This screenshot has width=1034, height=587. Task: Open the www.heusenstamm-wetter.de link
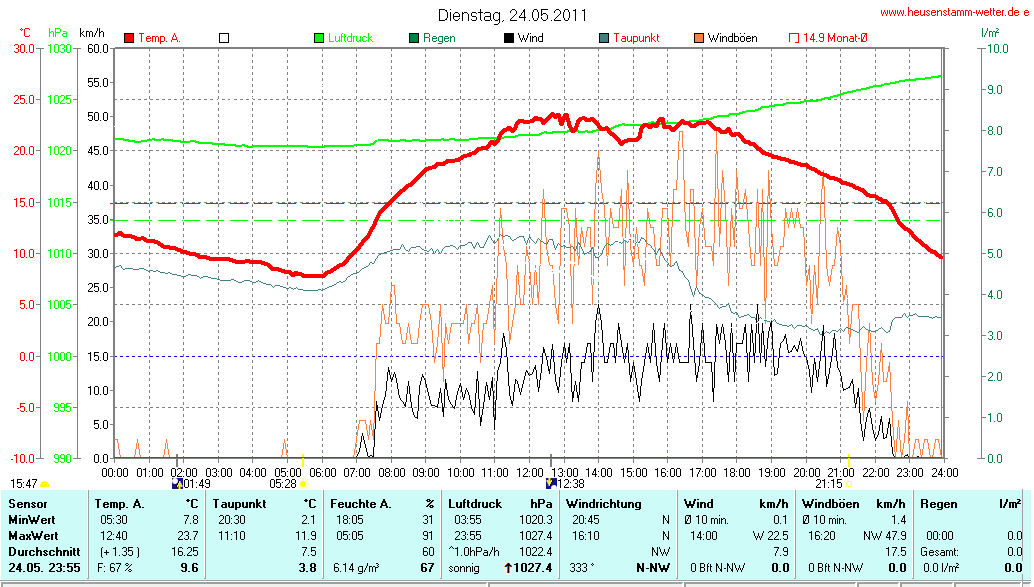click(x=954, y=12)
